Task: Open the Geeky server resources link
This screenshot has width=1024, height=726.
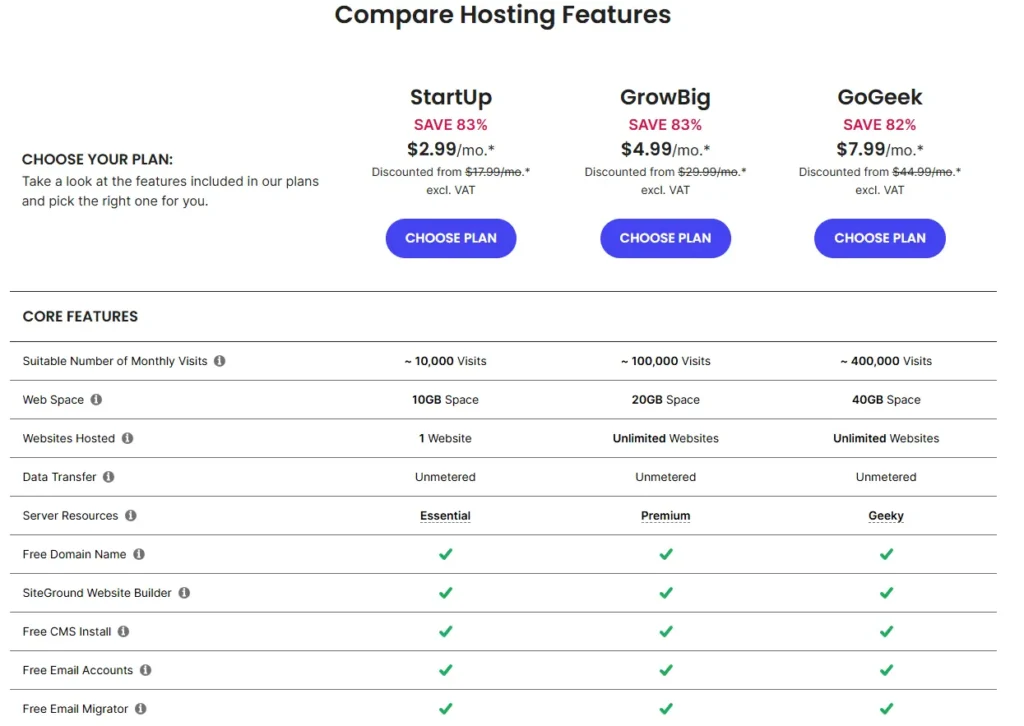Action: click(x=886, y=516)
